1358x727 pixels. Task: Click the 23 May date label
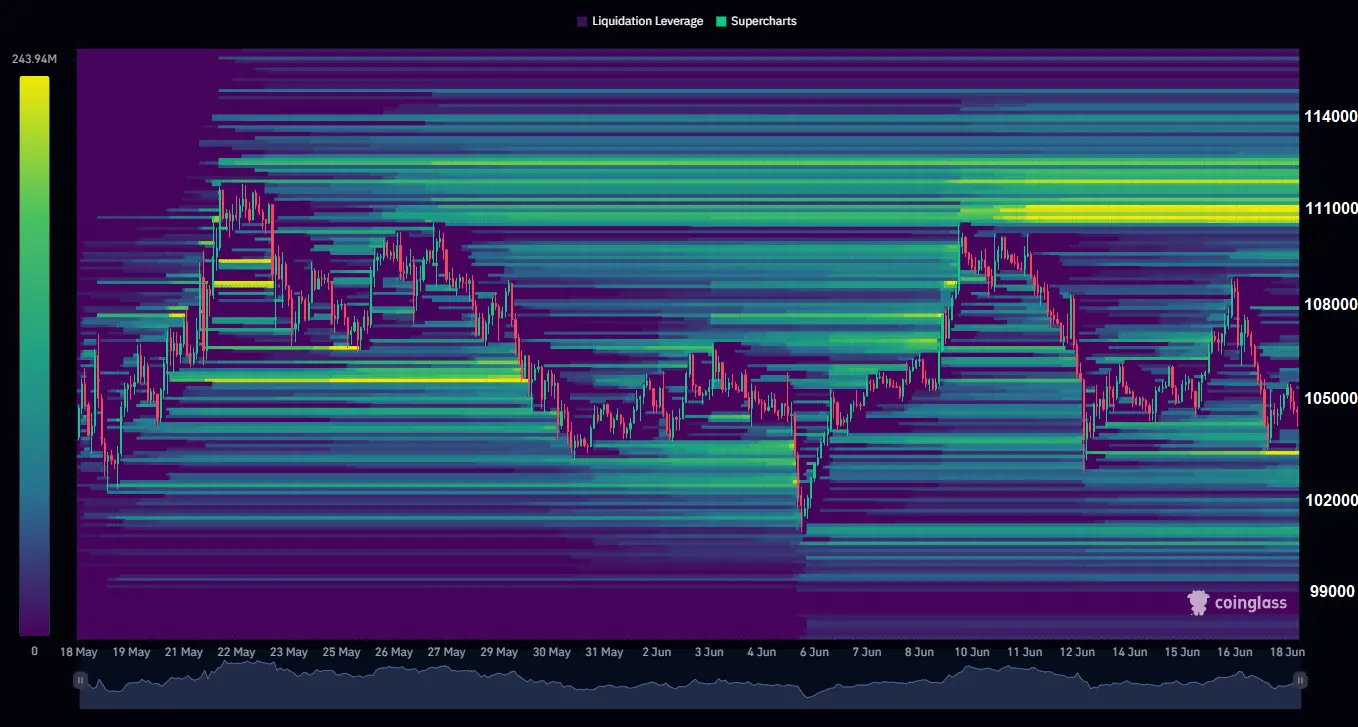coord(289,652)
